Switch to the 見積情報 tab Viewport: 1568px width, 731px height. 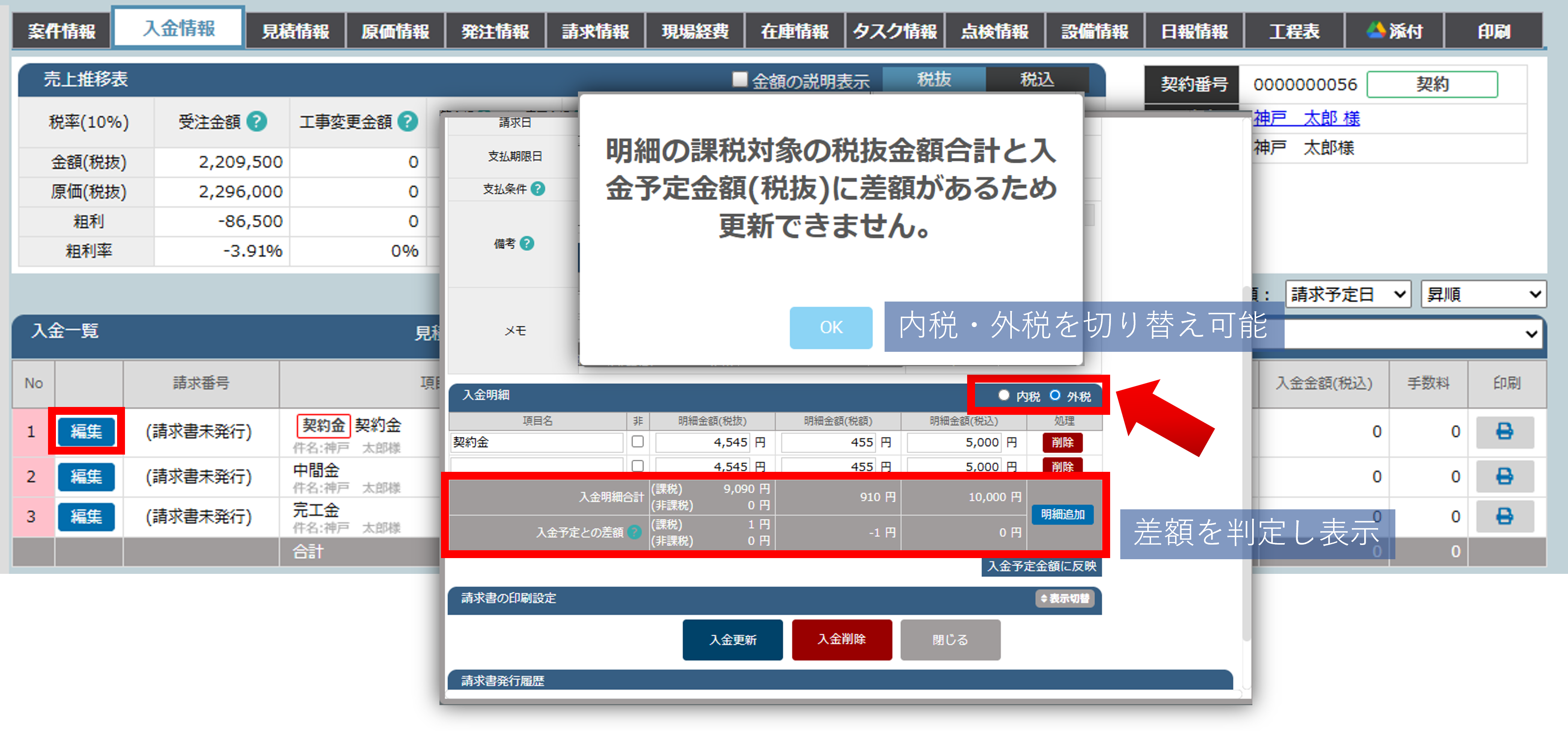295,31
